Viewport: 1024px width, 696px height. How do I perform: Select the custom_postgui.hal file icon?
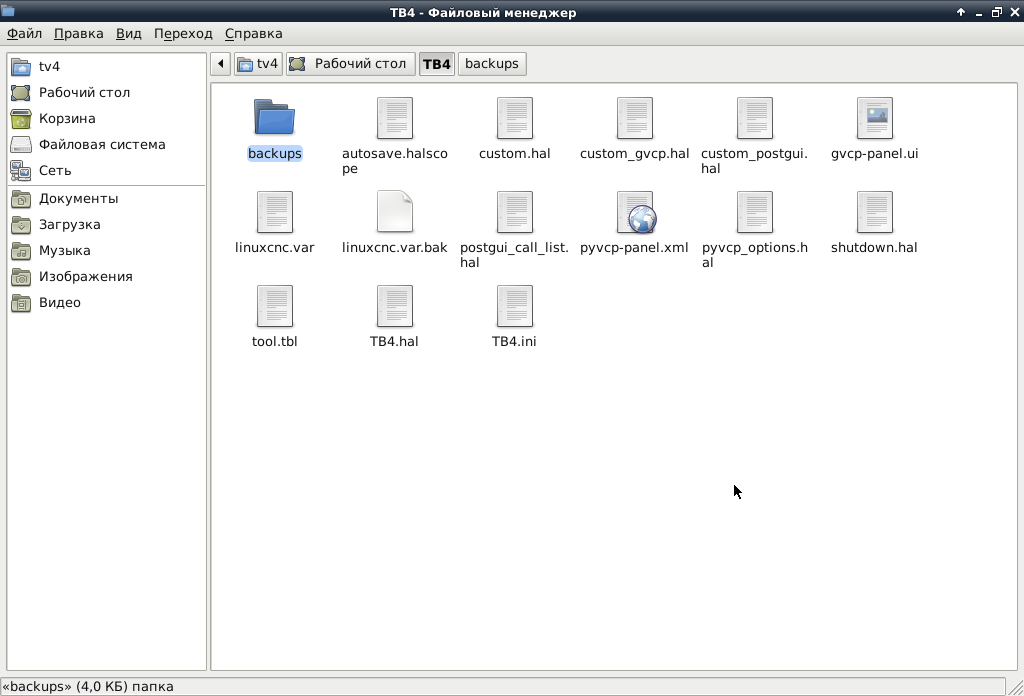[x=755, y=118]
